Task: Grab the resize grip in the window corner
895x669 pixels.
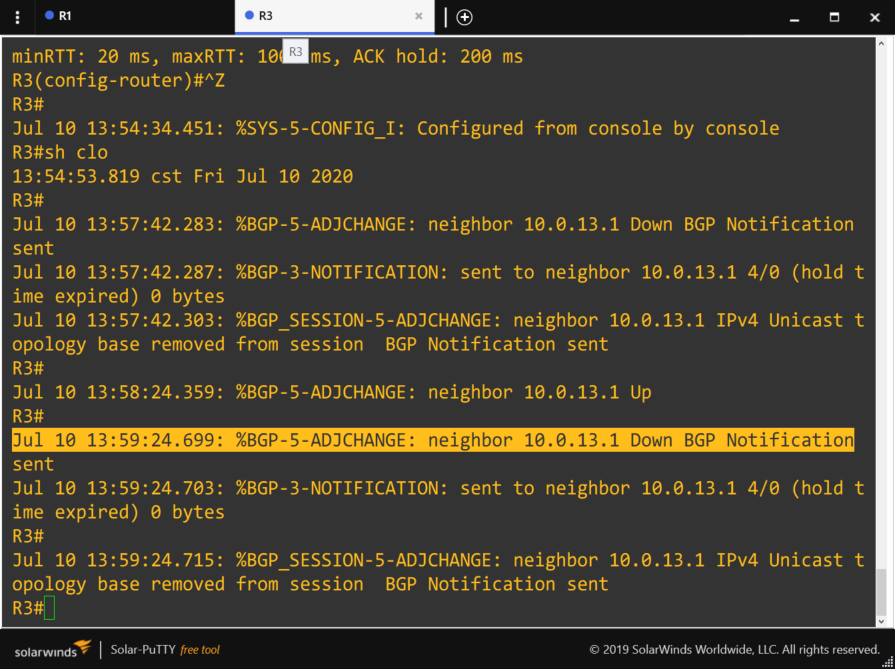Action: (887, 661)
